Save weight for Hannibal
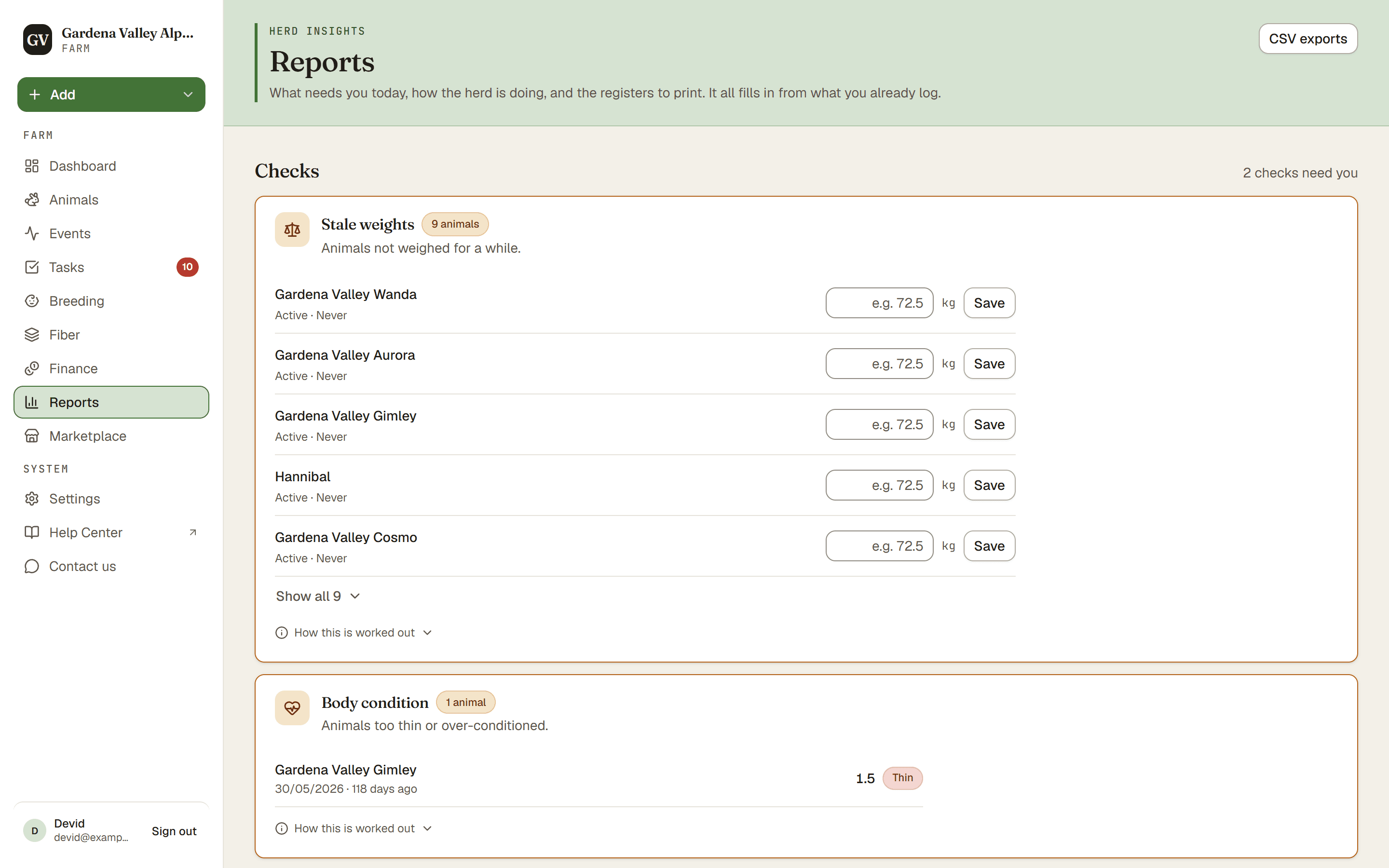 pyautogui.click(x=989, y=486)
